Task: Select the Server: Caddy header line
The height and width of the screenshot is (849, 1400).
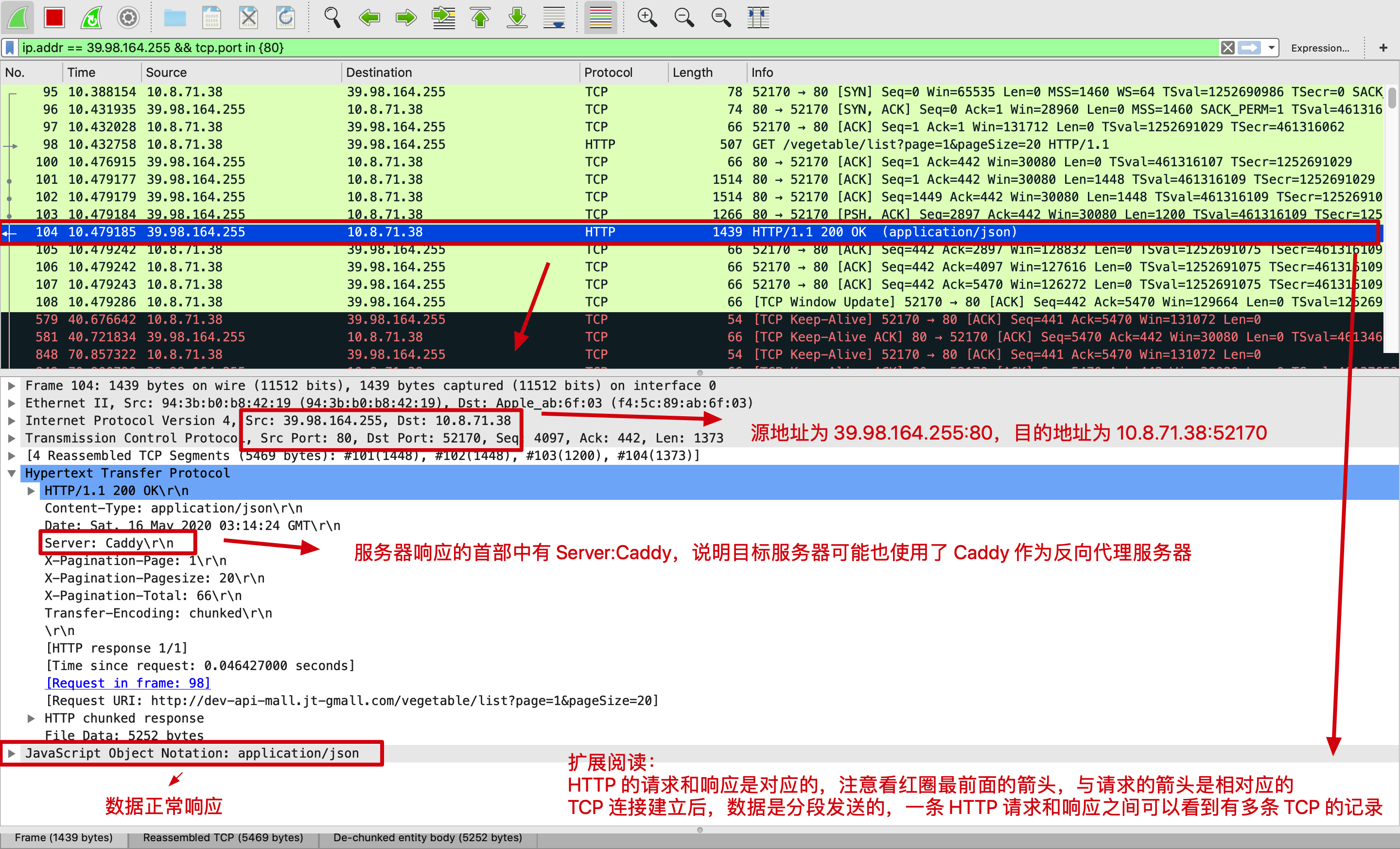Action: tap(109, 543)
